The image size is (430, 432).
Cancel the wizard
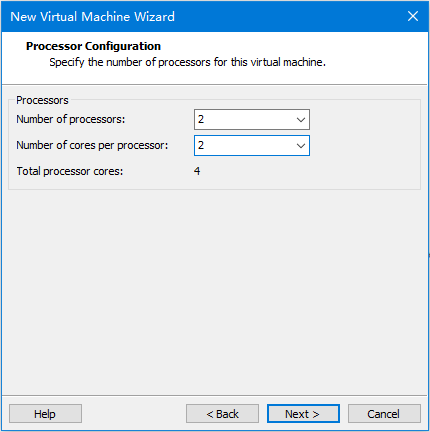(x=384, y=414)
